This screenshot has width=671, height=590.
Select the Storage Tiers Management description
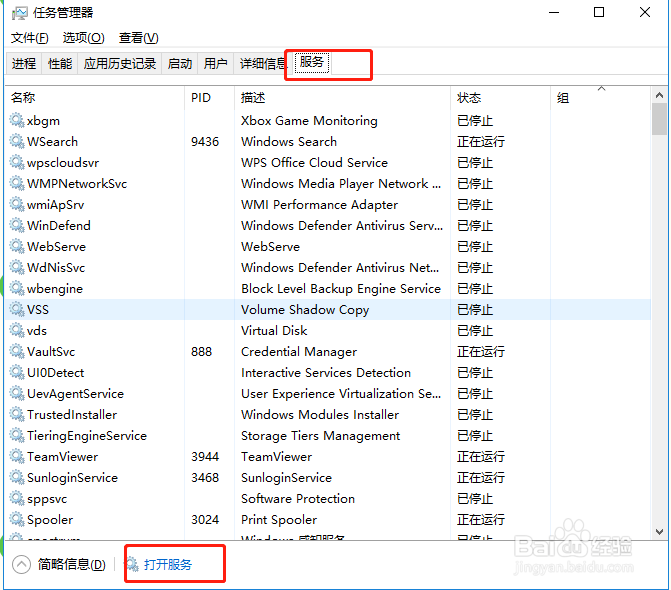point(321,436)
